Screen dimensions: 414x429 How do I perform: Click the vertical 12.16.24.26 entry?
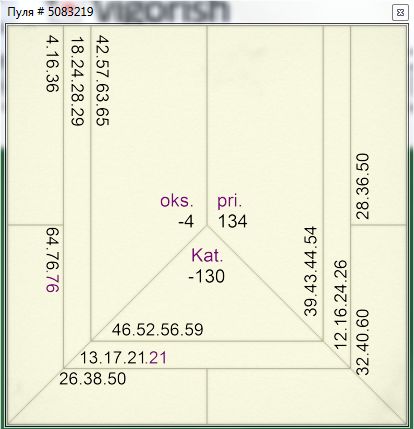[x=340, y=304]
